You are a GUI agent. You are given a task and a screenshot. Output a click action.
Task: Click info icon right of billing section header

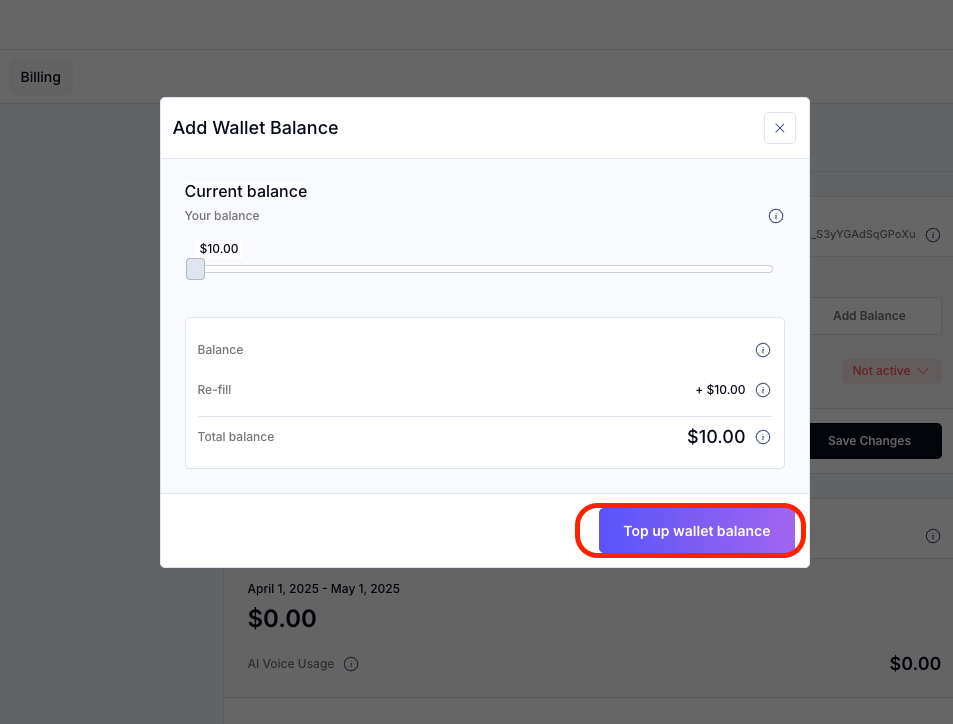932,536
